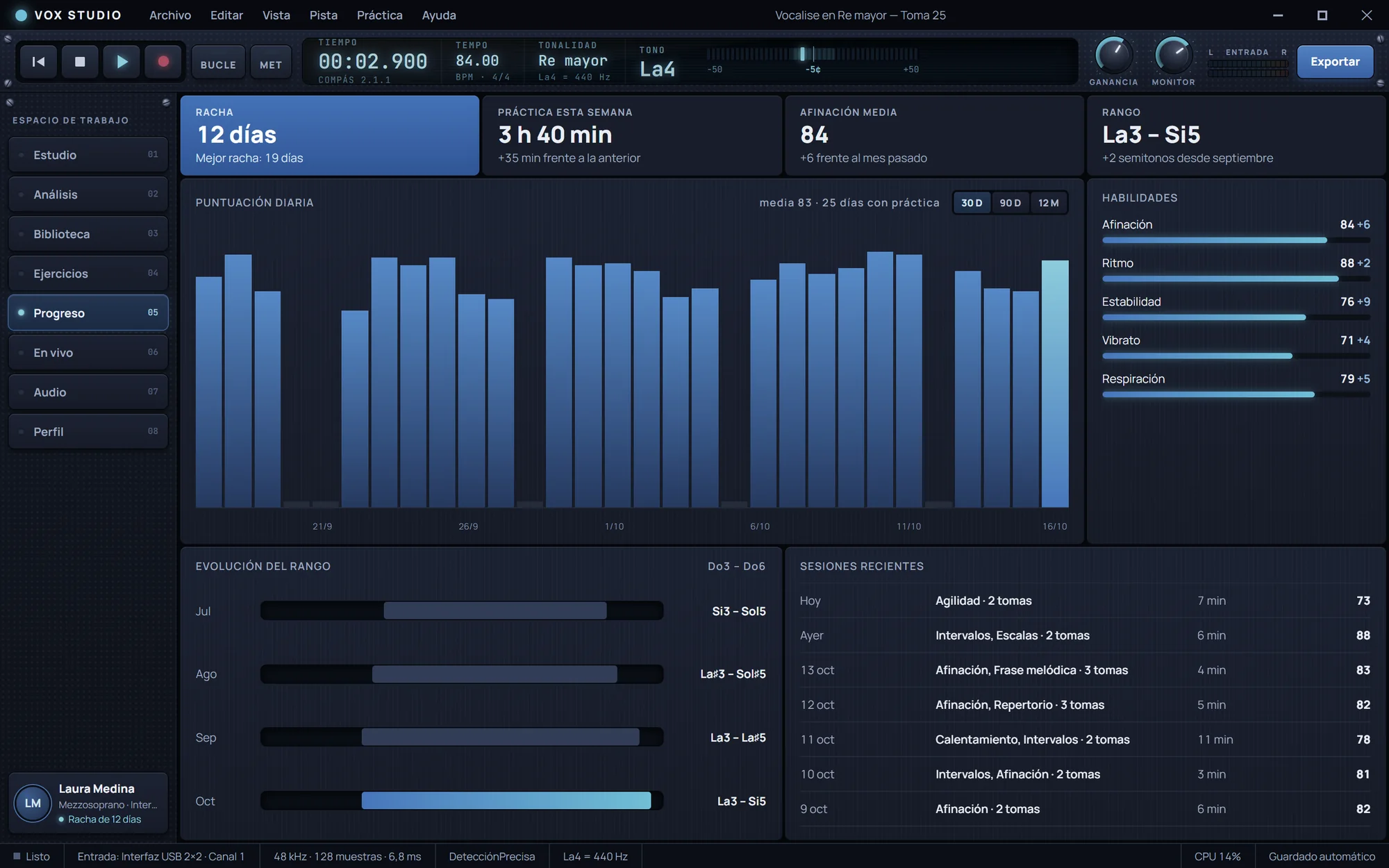Open the Editar menu
Image resolution: width=1389 pixels, height=868 pixels.
226,15
